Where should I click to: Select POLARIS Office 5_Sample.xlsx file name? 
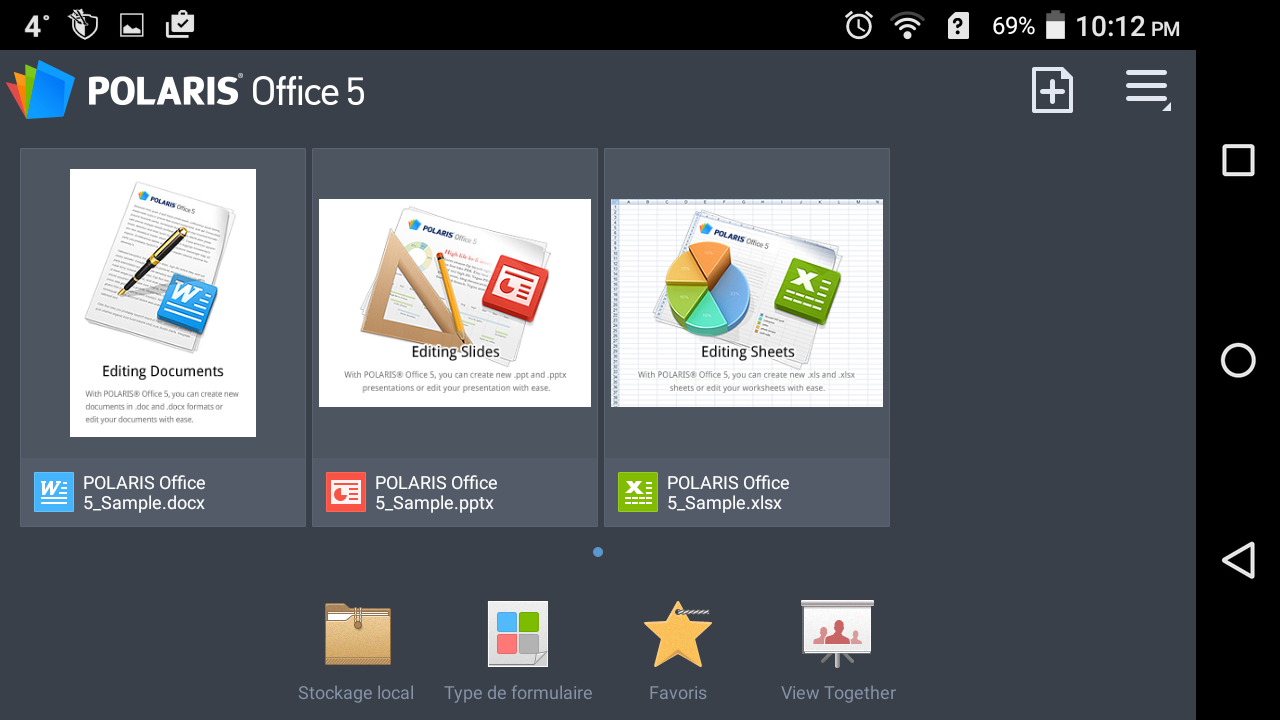(728, 492)
